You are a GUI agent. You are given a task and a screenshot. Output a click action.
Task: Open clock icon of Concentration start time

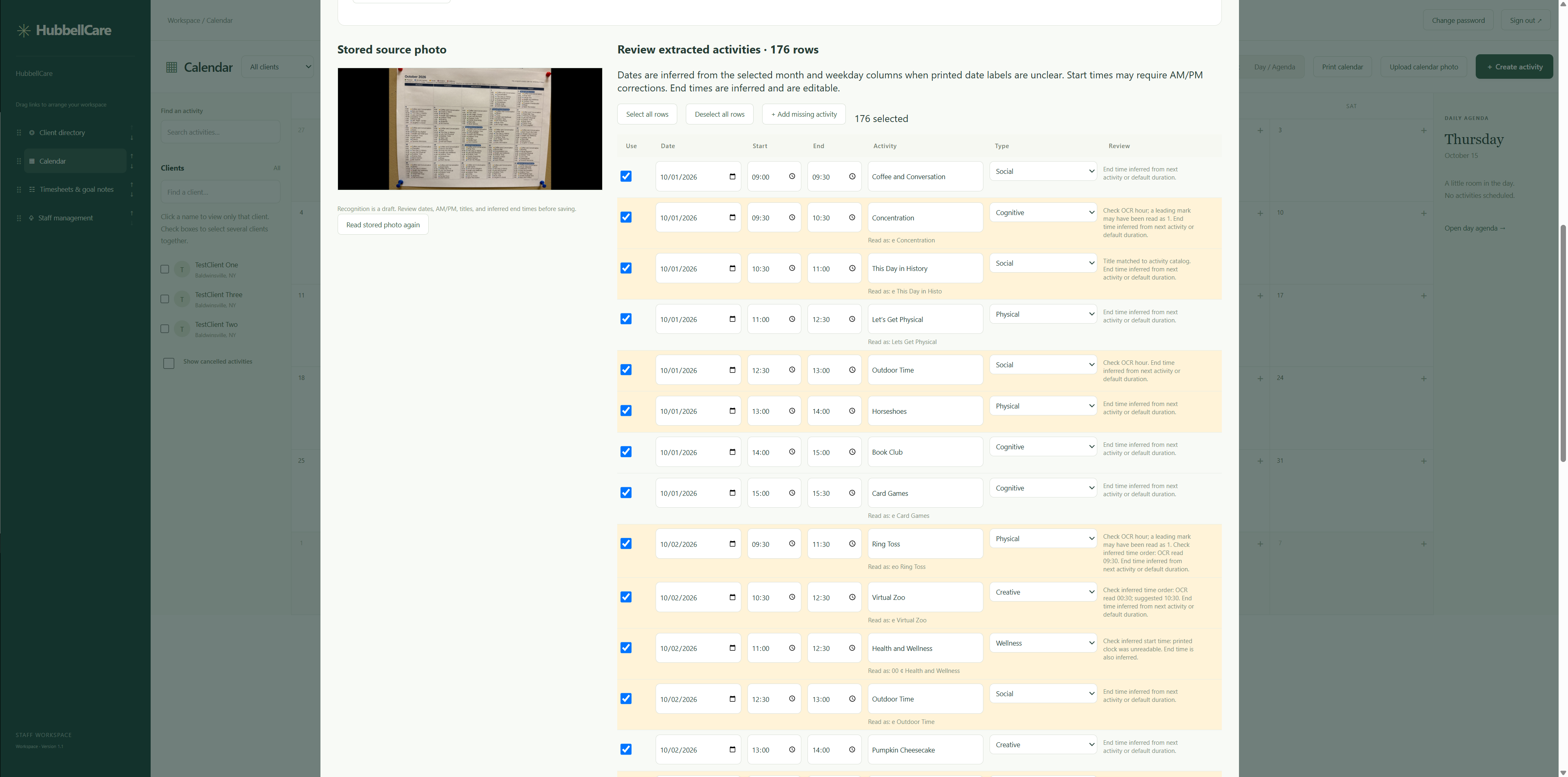(792, 217)
